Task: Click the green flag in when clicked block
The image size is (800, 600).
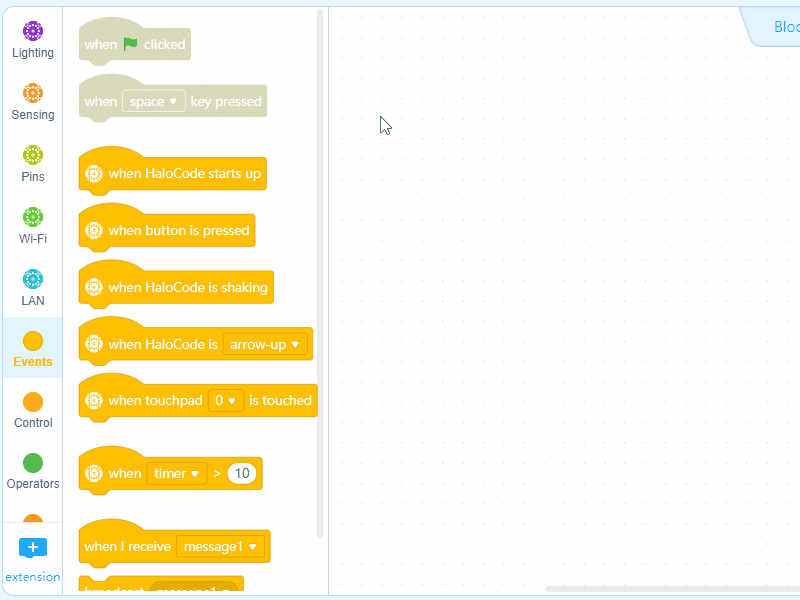Action: click(x=131, y=44)
